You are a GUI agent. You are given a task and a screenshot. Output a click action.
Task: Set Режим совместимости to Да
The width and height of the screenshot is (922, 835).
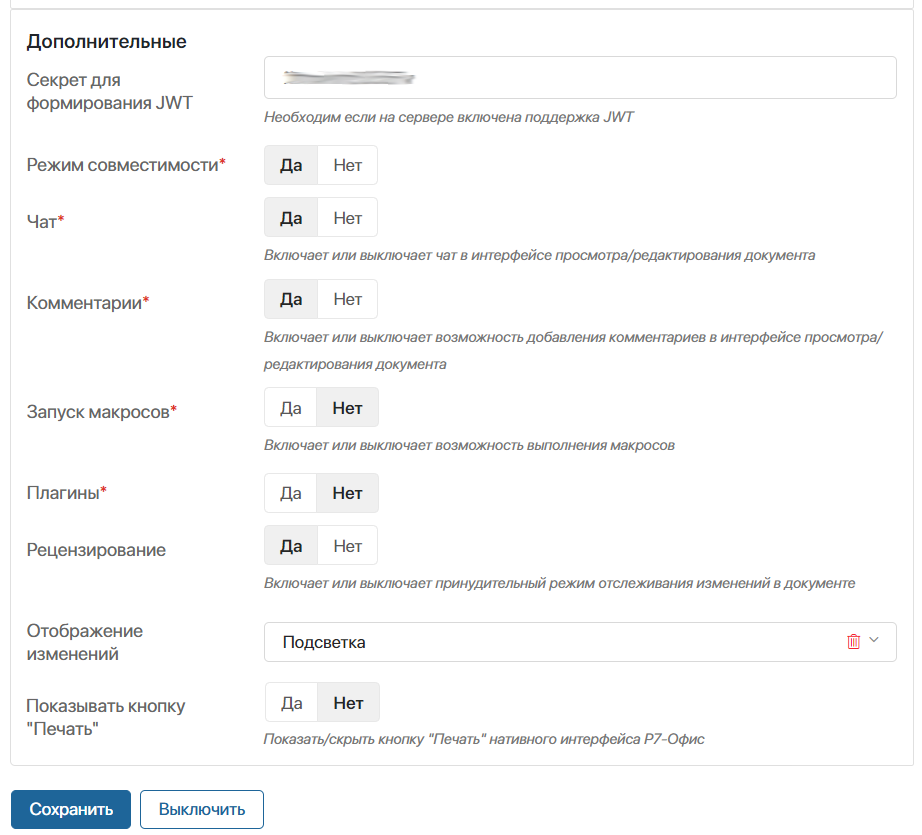[291, 165]
